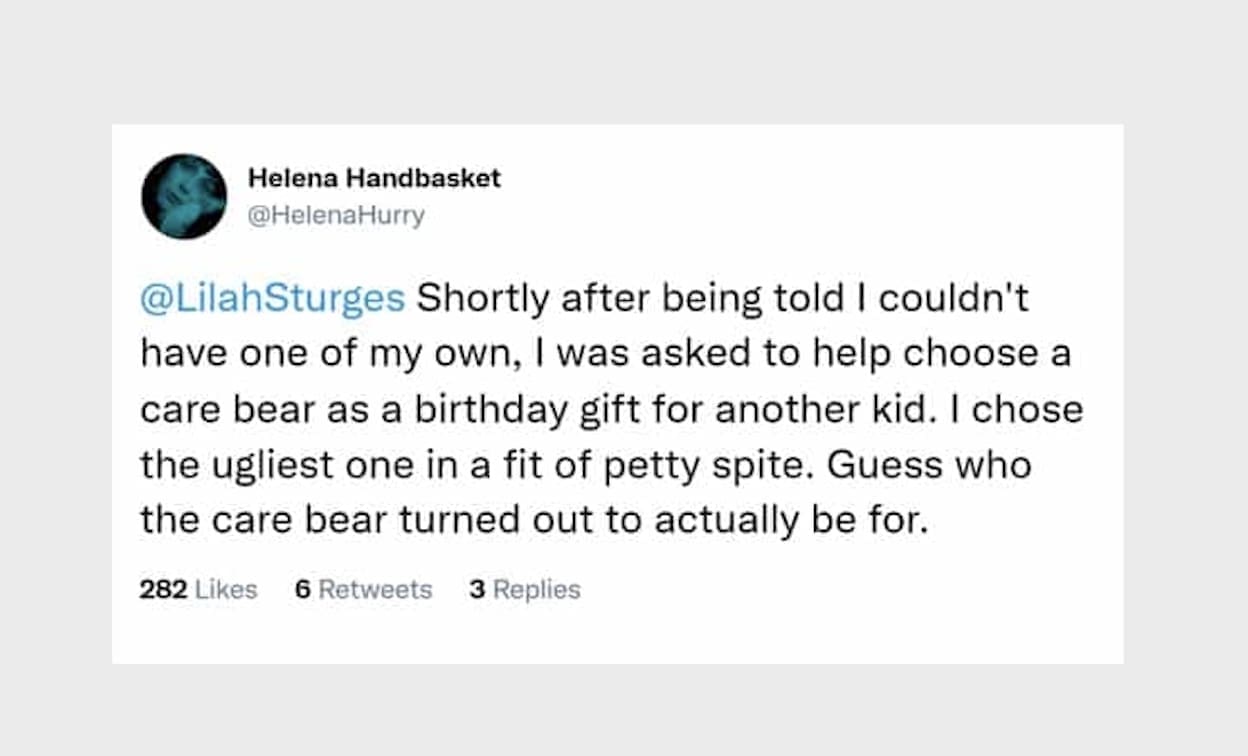1248x756 pixels.
Task: Click Helena Handbasket's round profile avatar
Action: (x=184, y=196)
